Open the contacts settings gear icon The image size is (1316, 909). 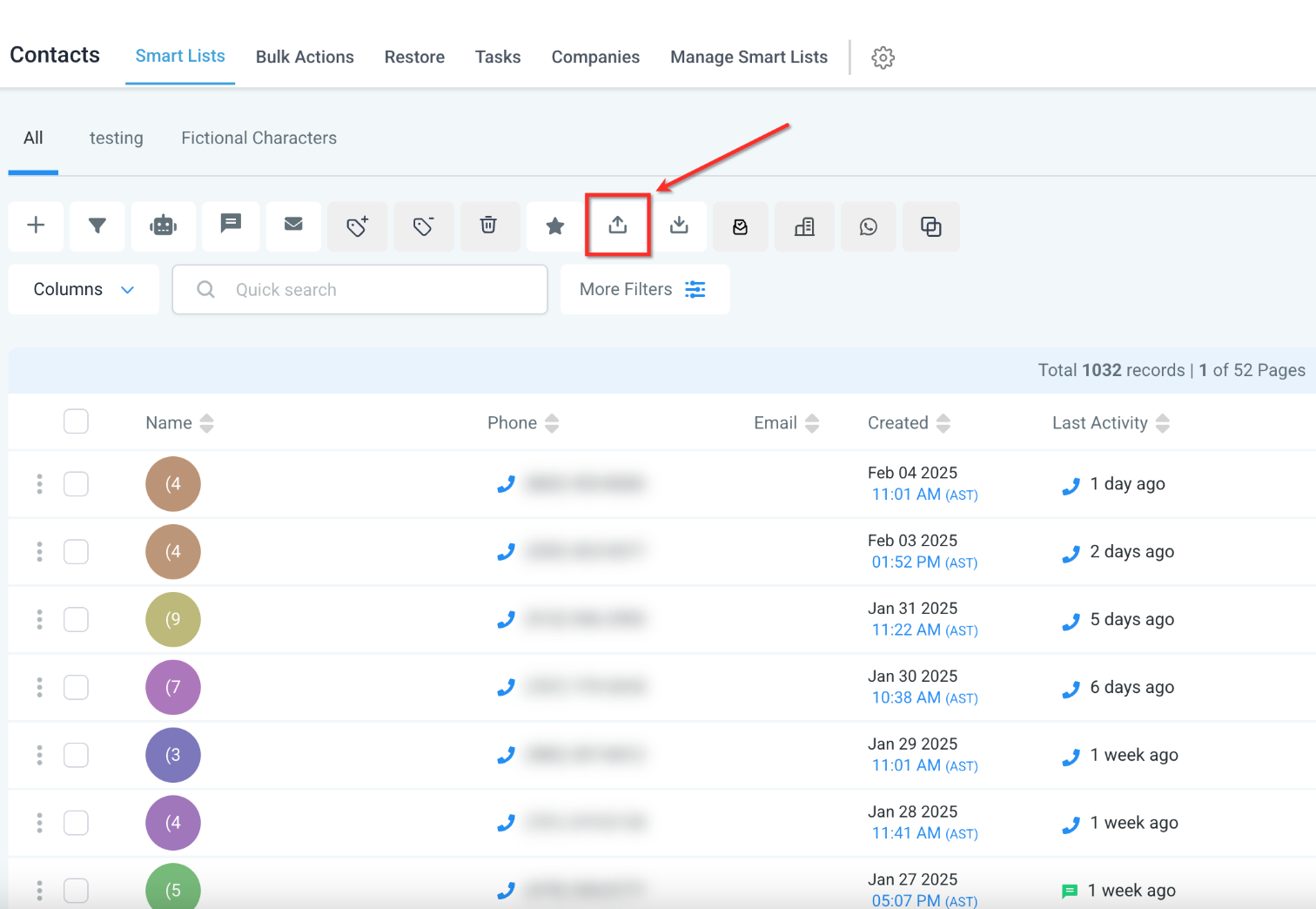coord(883,57)
